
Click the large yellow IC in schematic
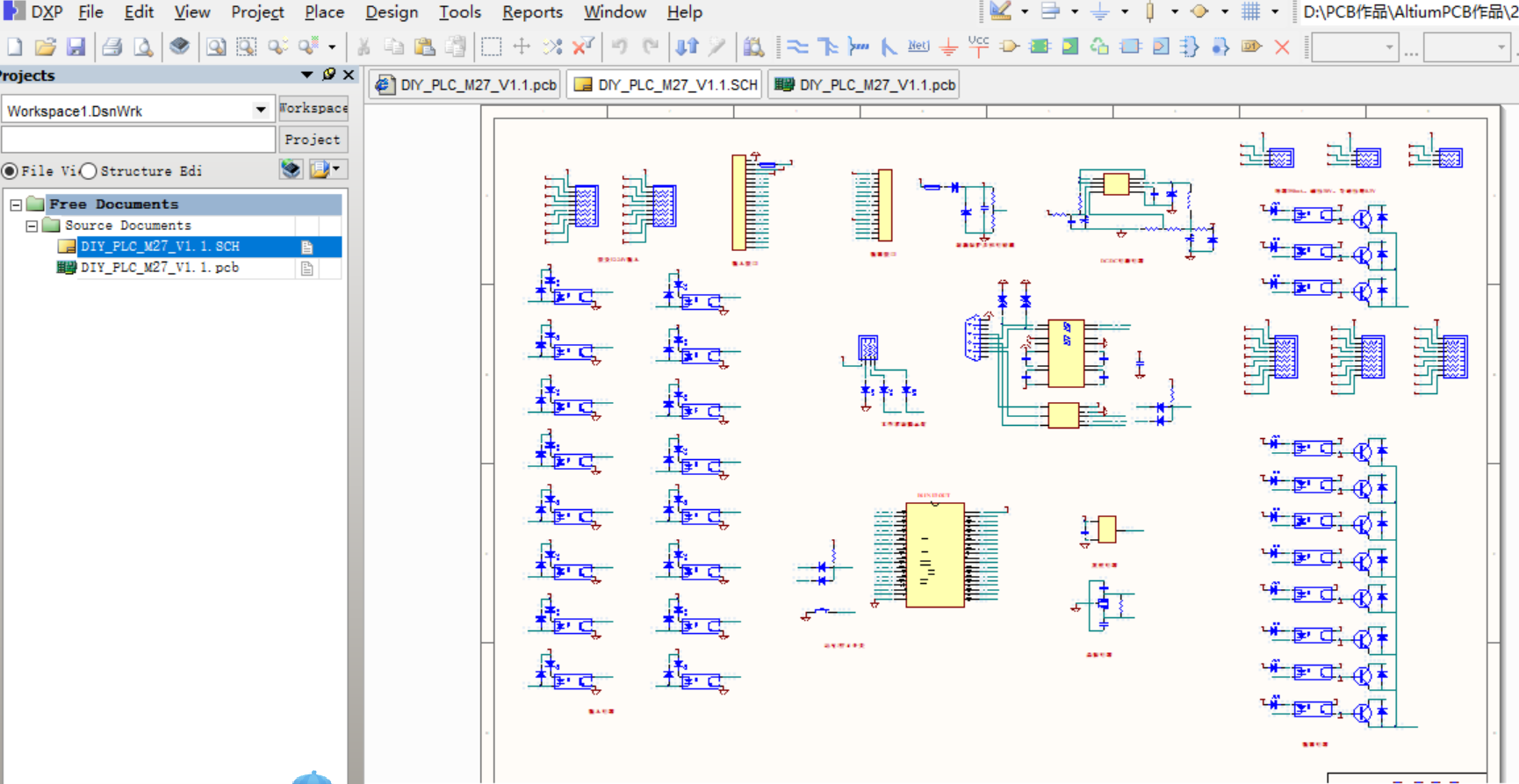point(934,555)
